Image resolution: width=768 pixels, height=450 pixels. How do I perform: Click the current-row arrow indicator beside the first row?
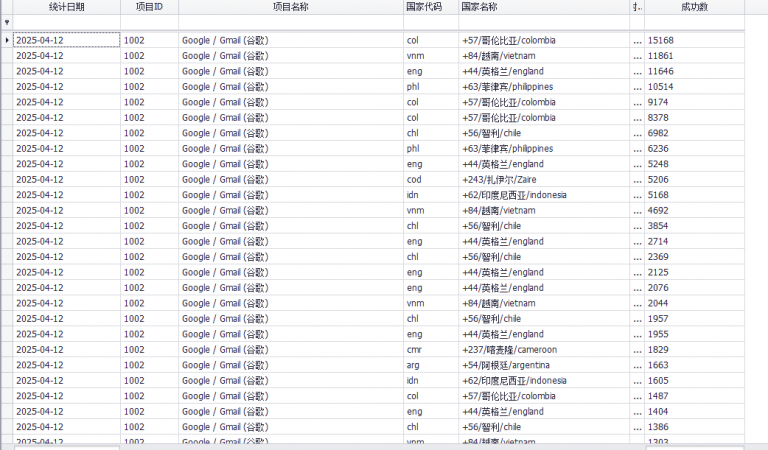pos(7,40)
